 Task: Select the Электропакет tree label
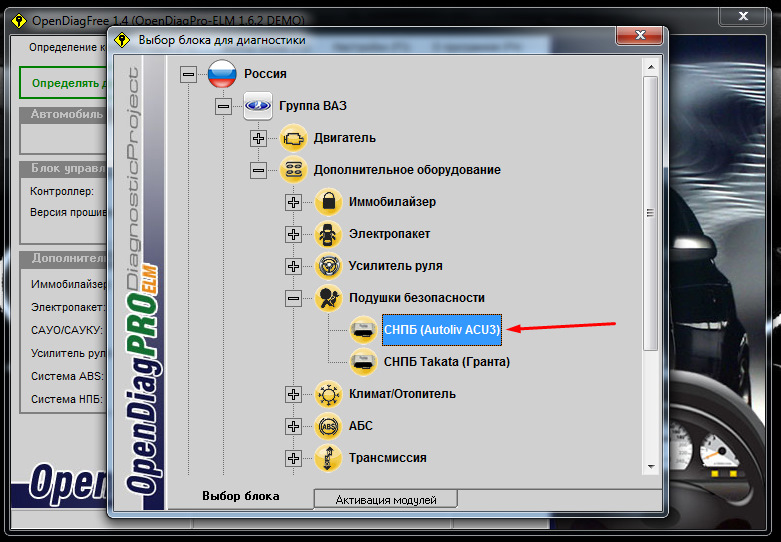click(x=390, y=234)
